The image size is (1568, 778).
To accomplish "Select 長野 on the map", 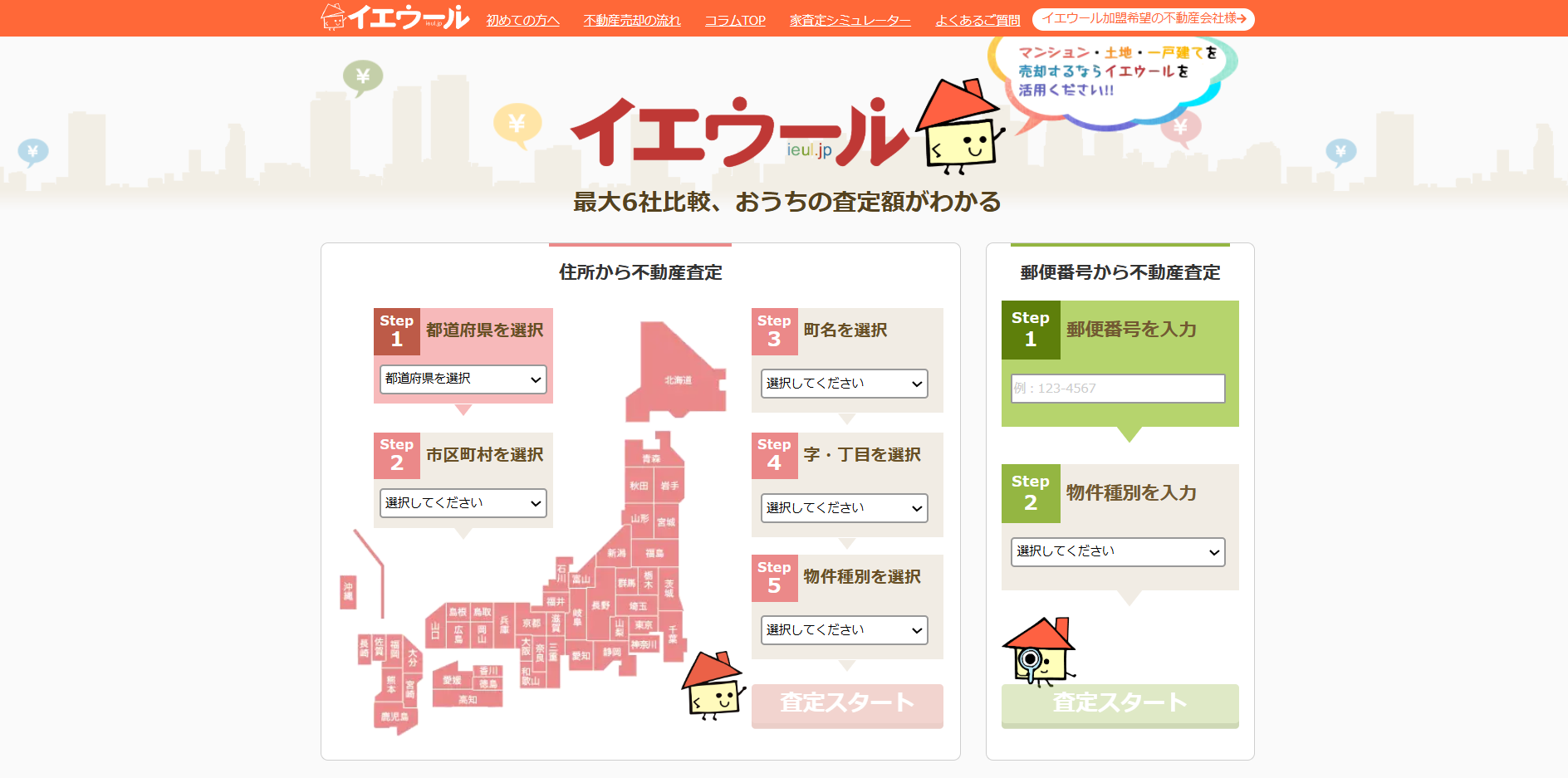I will tap(600, 605).
